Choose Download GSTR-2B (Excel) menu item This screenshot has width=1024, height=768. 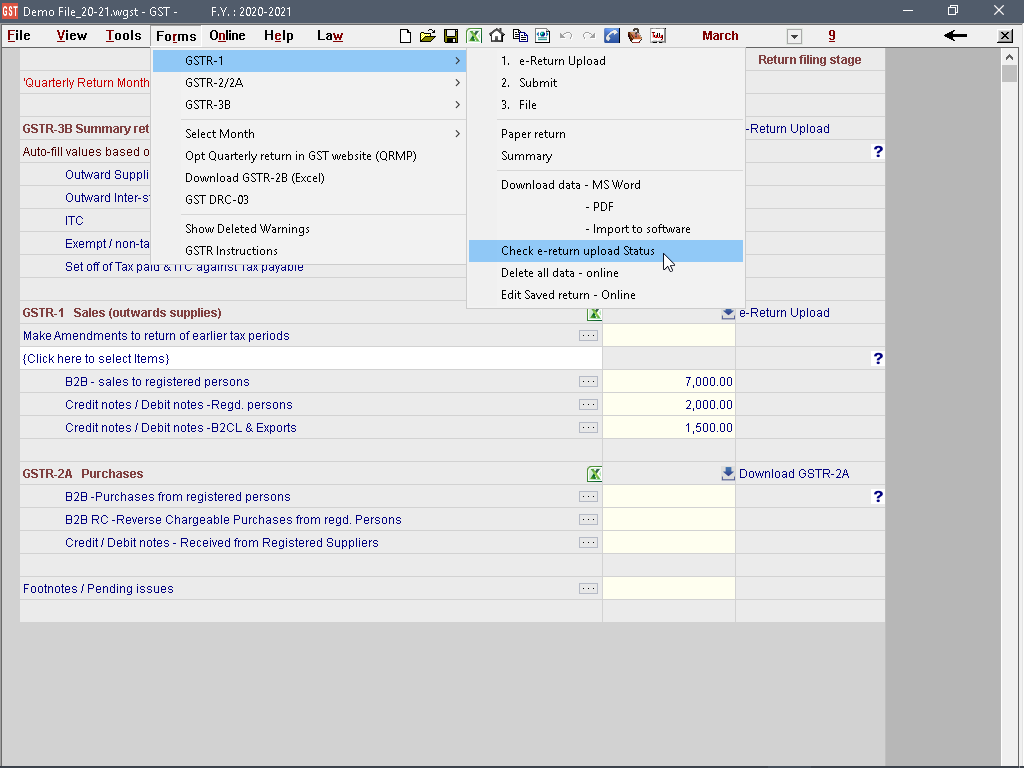[x=255, y=178]
